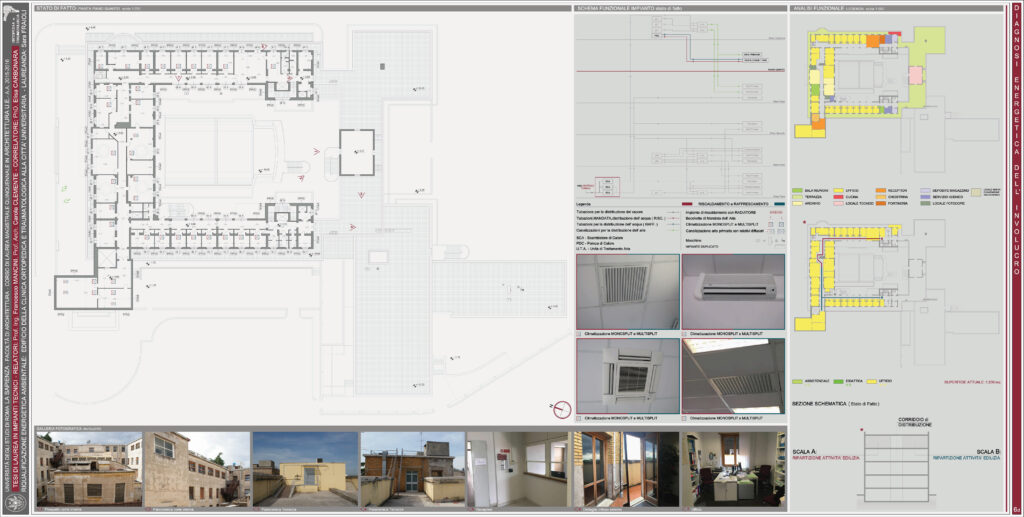Viewport: 1024px width, 517px height.
Task: Select the ARCHIVIO pale yellow swatch
Action: pos(797,203)
